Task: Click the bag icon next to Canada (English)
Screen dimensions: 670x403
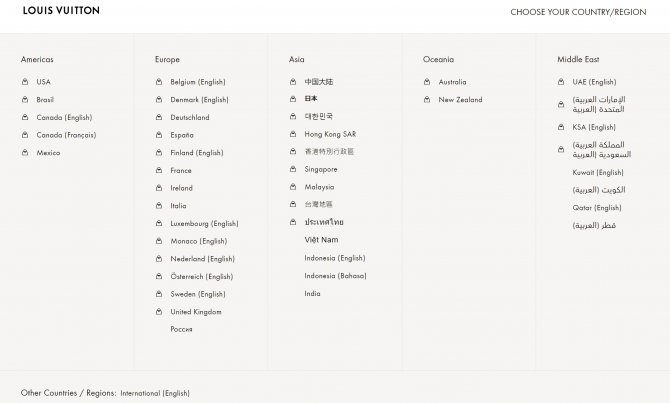Action: coord(25,117)
